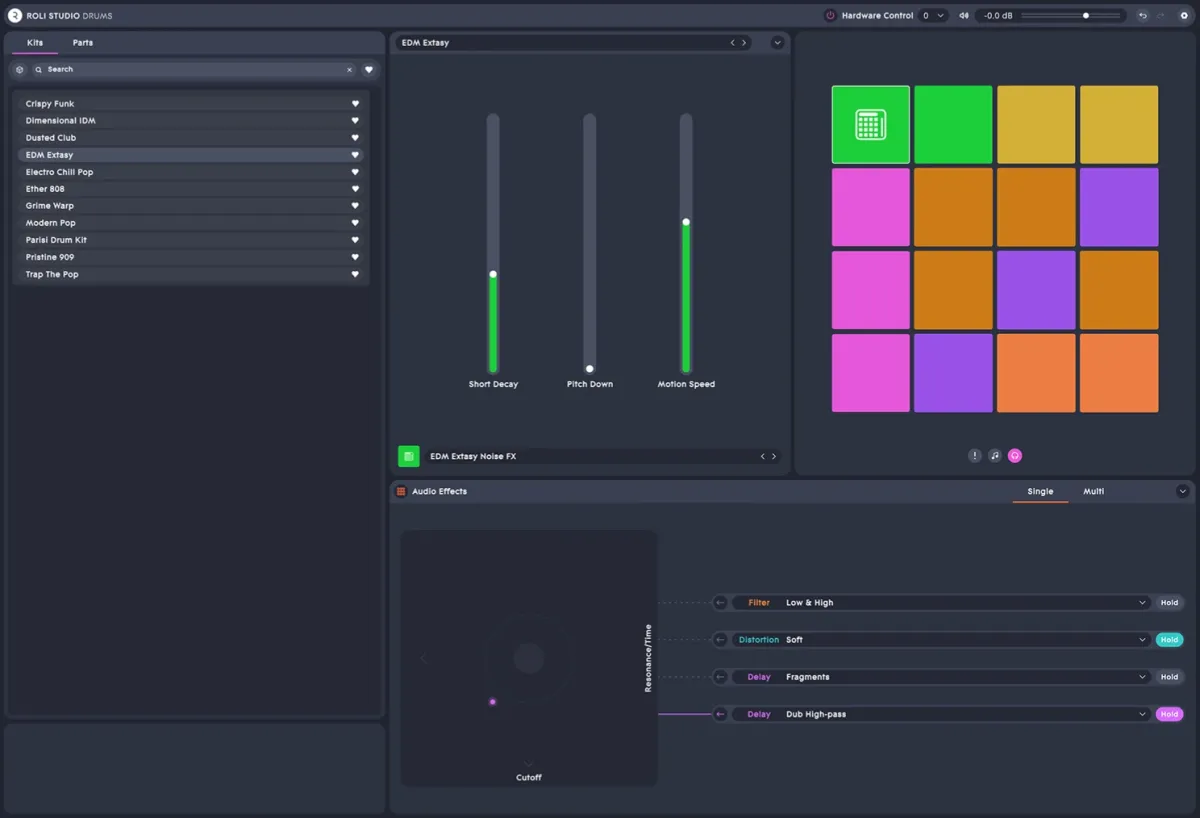This screenshot has width=1200, height=818.
Task: Click the ROLI logo icon
Action: coord(15,16)
